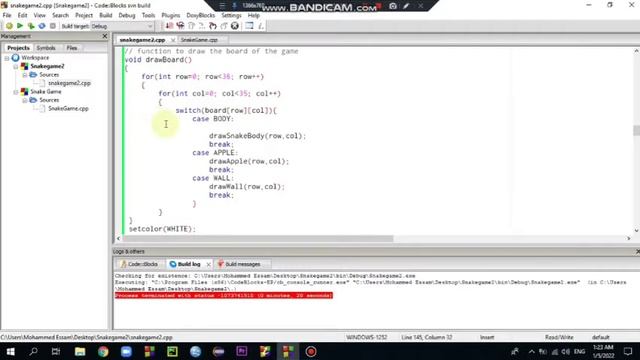The height and width of the screenshot is (360, 640).
Task: Switch to the Symbols tab
Action: coord(46,48)
